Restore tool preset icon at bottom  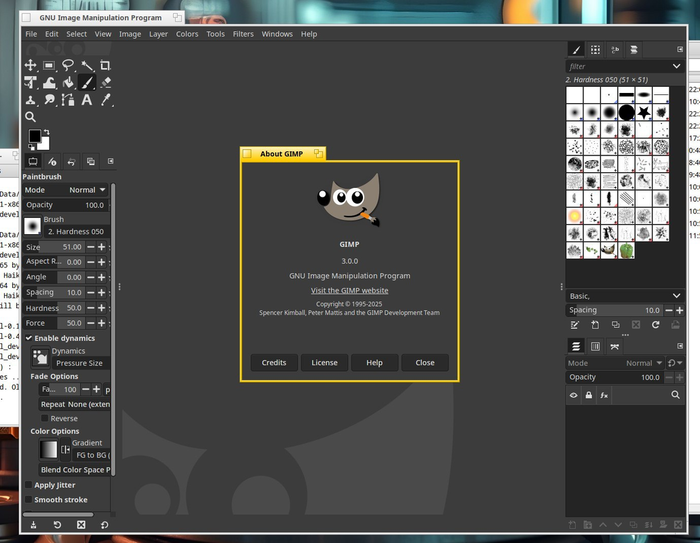[x=57, y=525]
